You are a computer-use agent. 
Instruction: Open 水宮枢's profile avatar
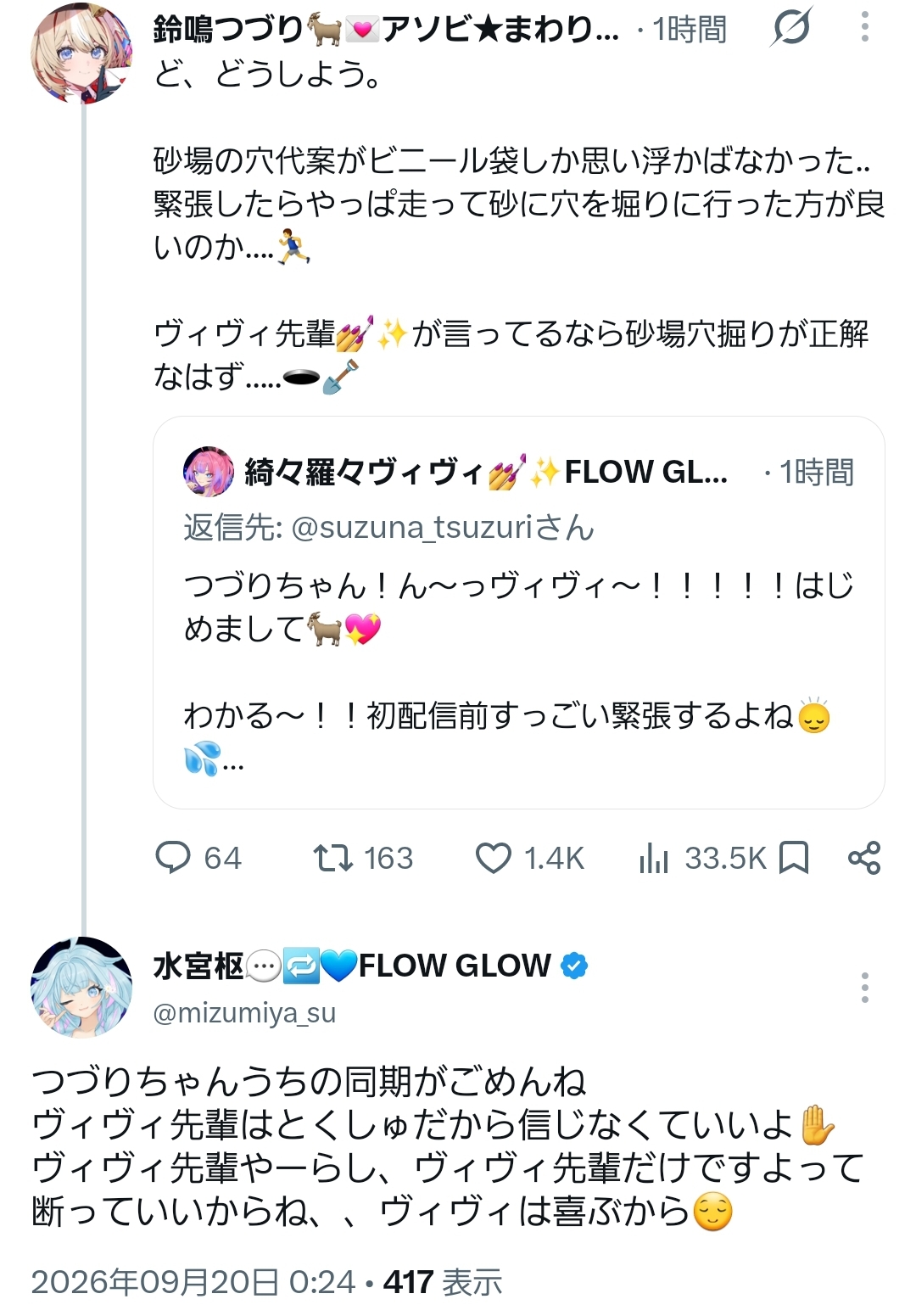point(81,987)
